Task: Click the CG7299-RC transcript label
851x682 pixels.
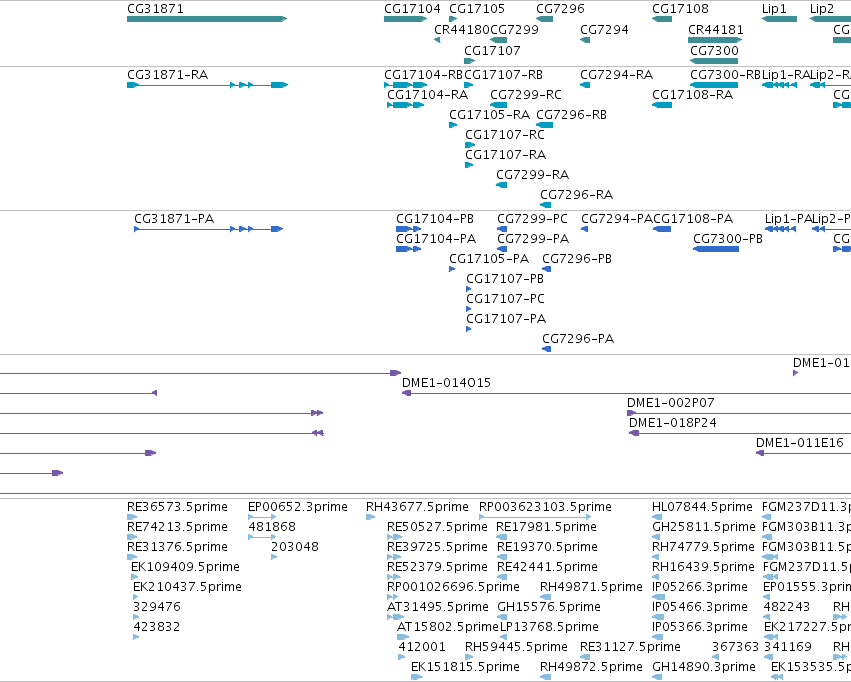Action: pyautogui.click(x=525, y=94)
